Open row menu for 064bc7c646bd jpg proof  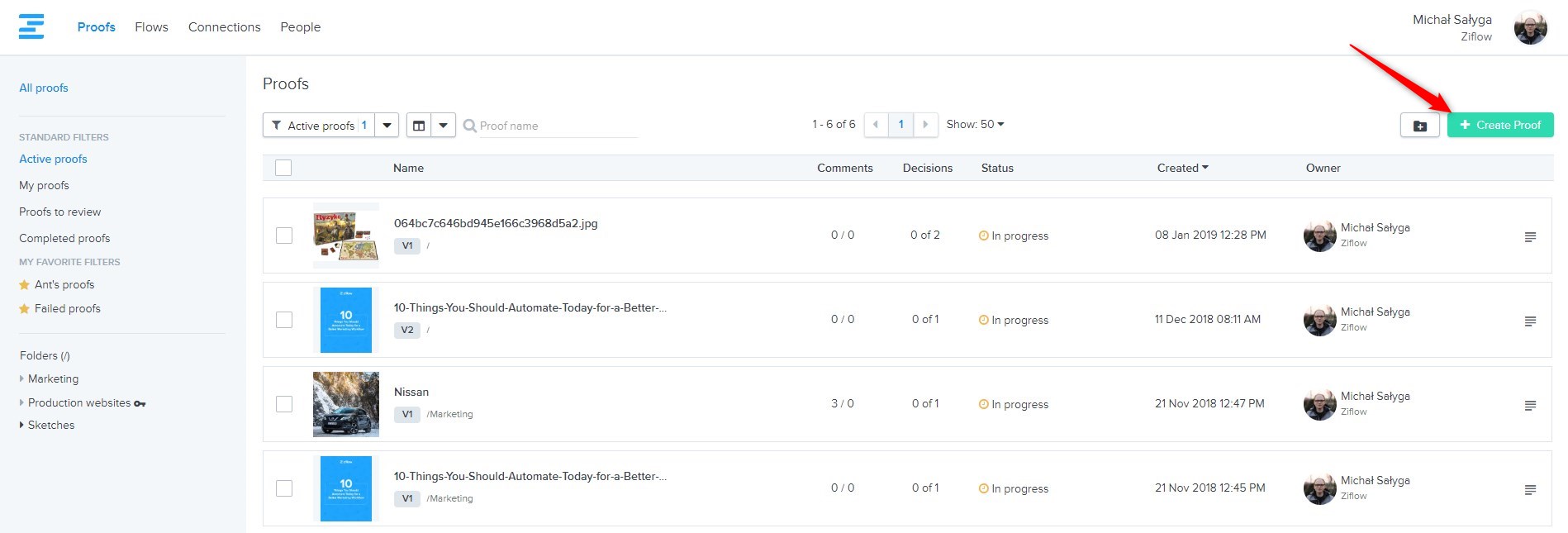pyautogui.click(x=1530, y=236)
